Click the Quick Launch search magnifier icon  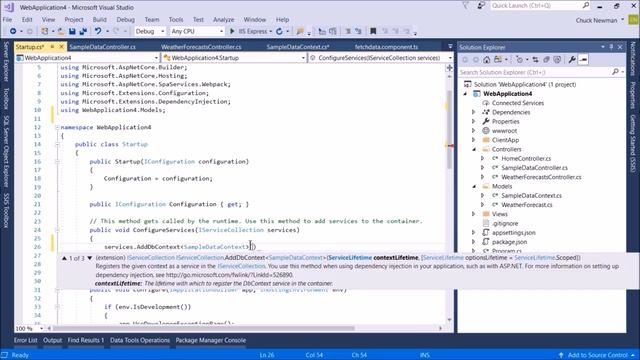coord(586,5)
